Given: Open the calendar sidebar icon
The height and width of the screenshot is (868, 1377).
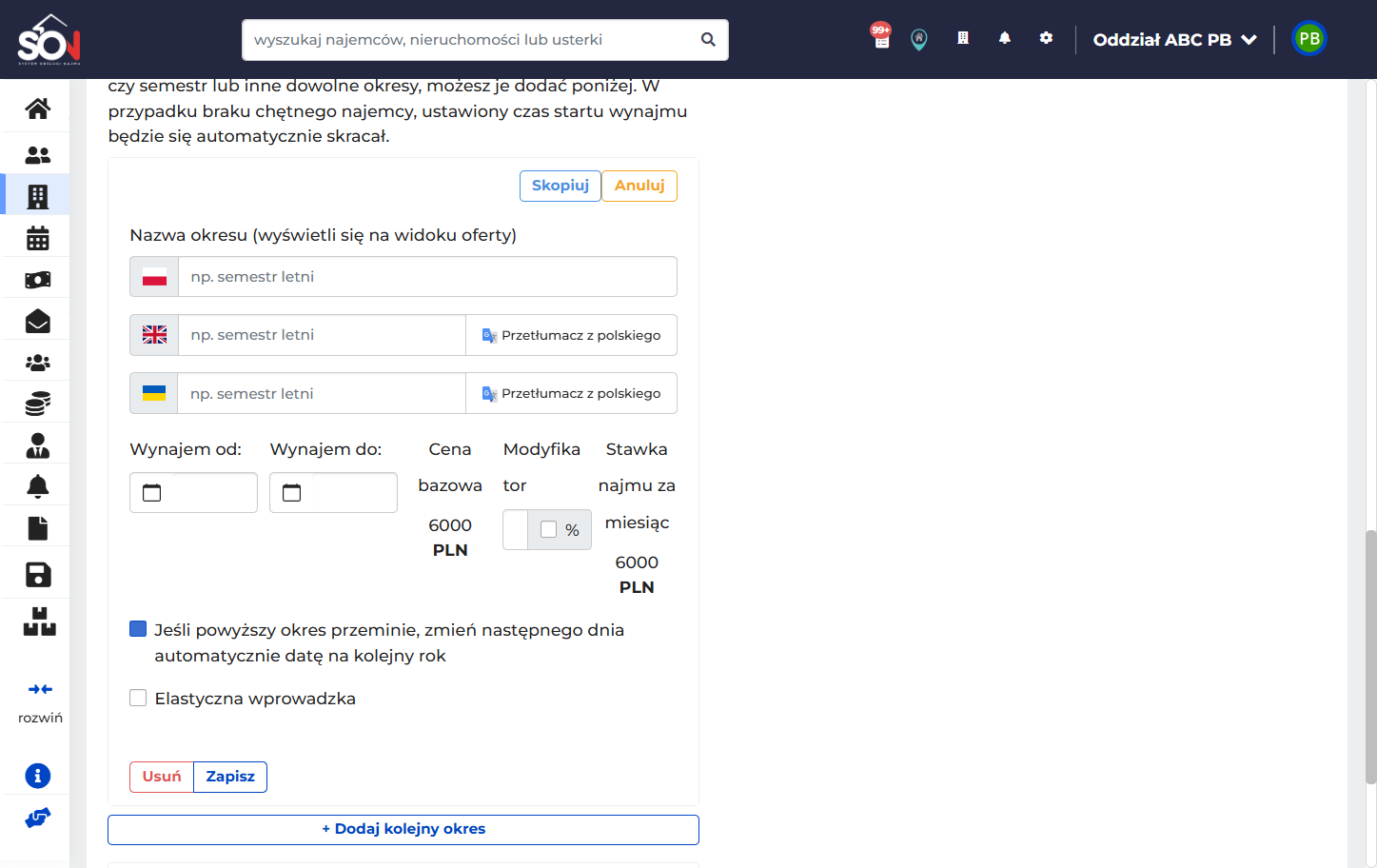Looking at the screenshot, I should pyautogui.click(x=38, y=238).
